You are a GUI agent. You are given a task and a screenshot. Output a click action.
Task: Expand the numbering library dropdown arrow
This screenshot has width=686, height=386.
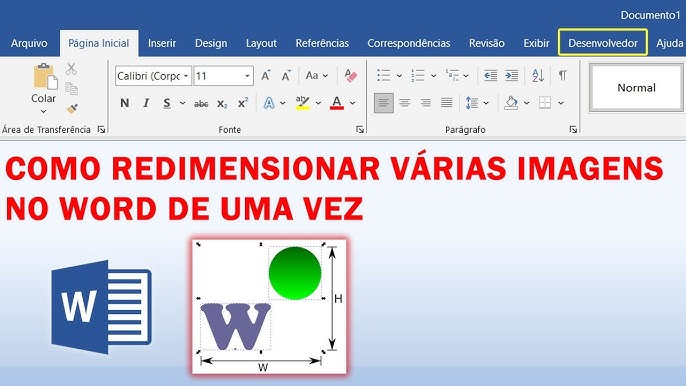(x=434, y=76)
